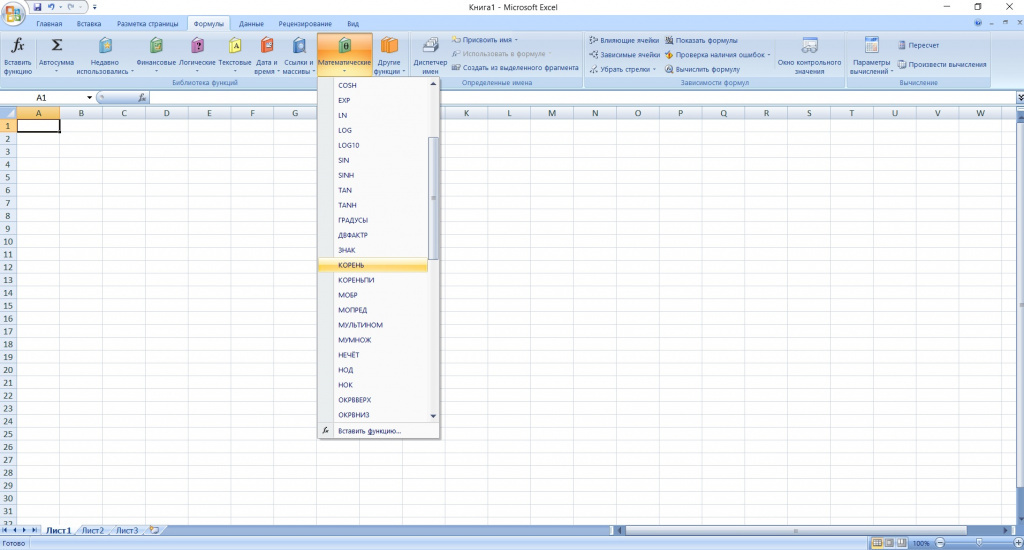The image size is (1024, 550).
Task: Click the insert new worksheet tab icon
Action: click(154, 530)
